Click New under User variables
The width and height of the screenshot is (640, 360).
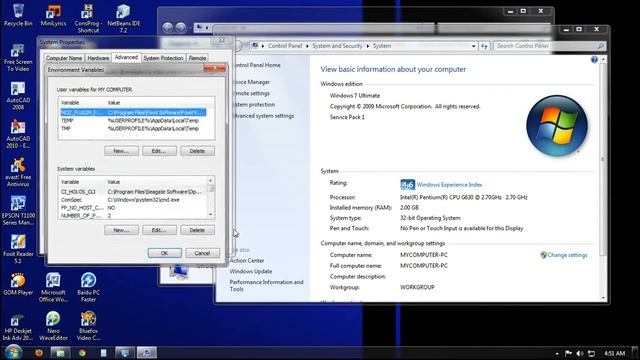coord(121,151)
